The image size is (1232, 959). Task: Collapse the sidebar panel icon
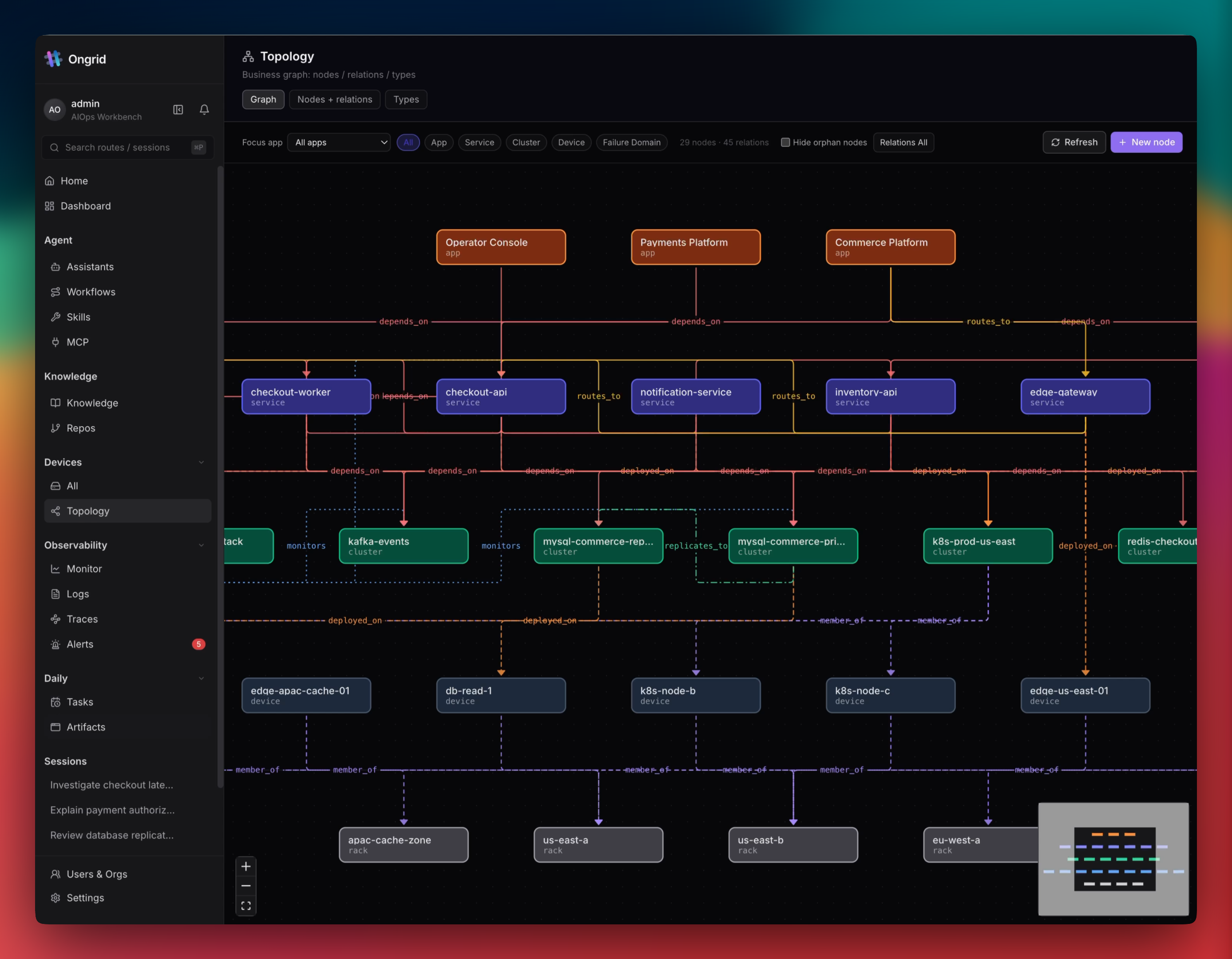(x=178, y=109)
